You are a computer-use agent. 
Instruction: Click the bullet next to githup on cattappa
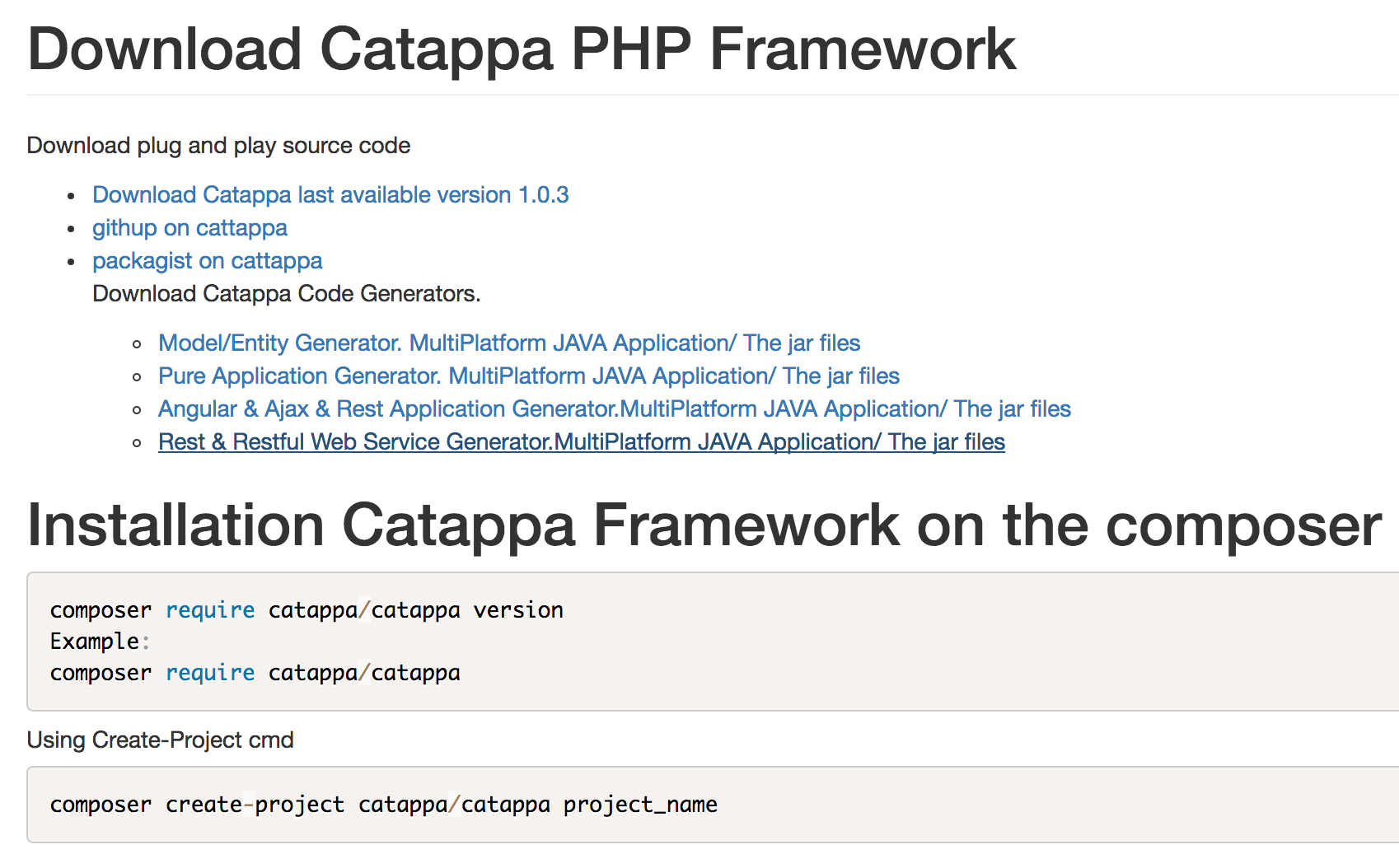point(71,228)
